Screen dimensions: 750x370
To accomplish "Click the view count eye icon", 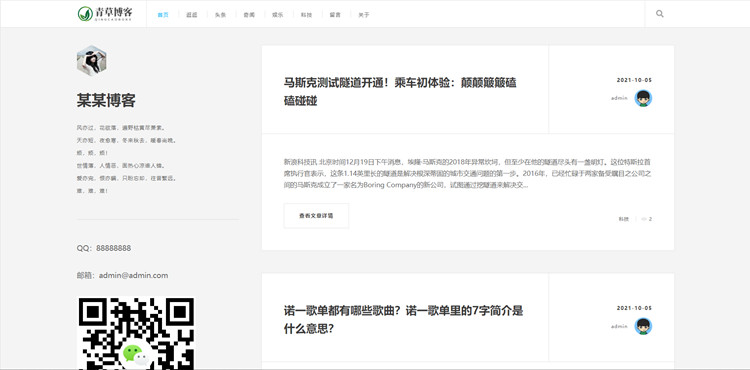I will [x=644, y=219].
